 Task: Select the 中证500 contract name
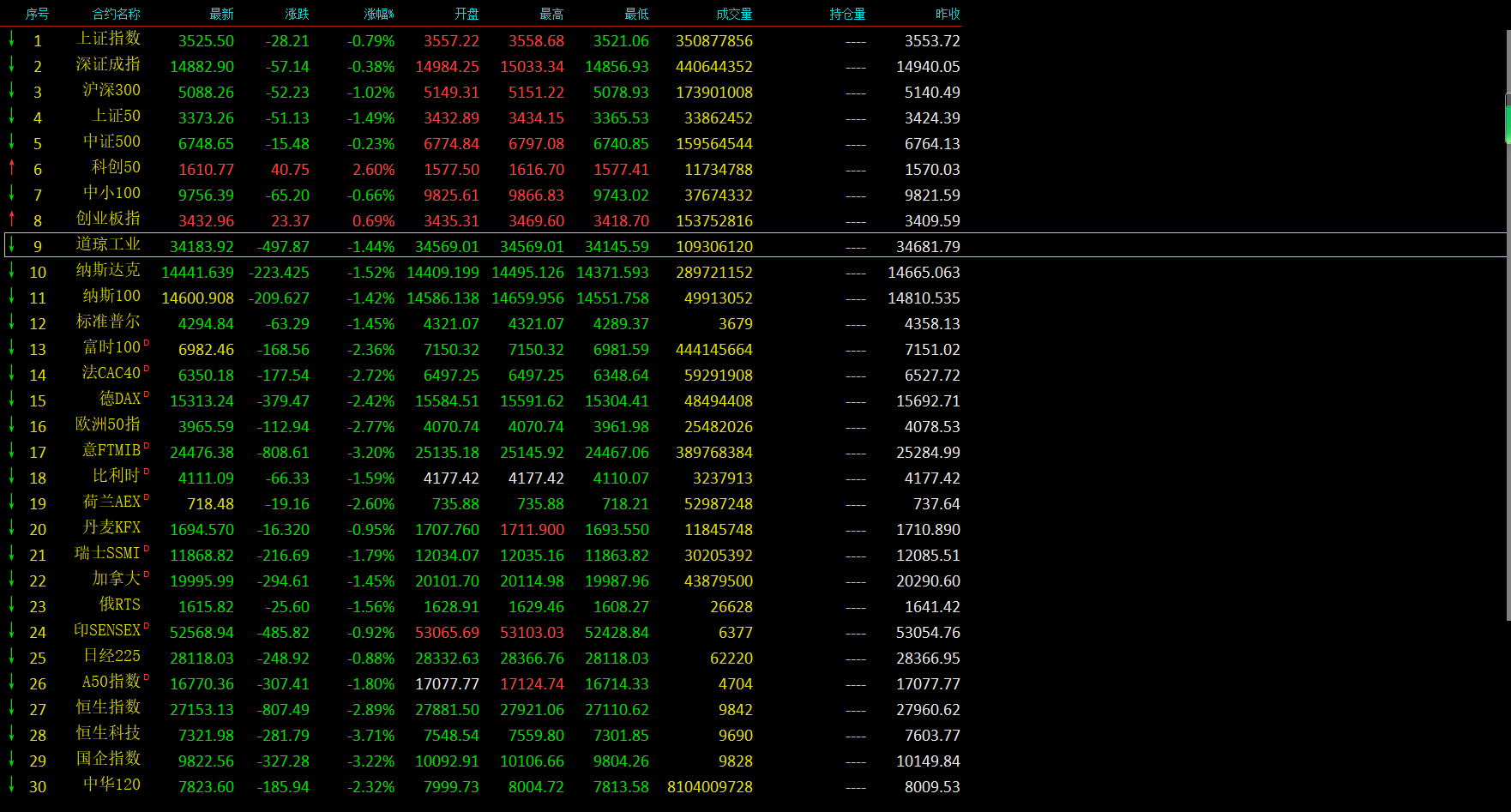tap(111, 141)
